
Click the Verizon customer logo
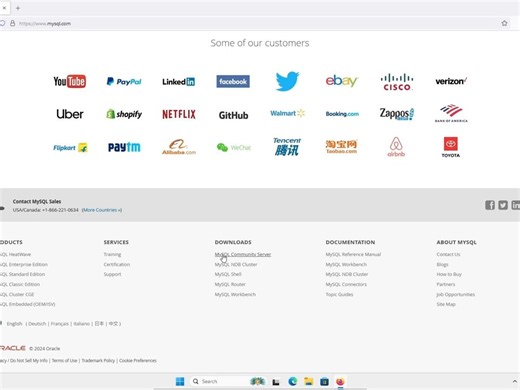[x=451, y=81]
